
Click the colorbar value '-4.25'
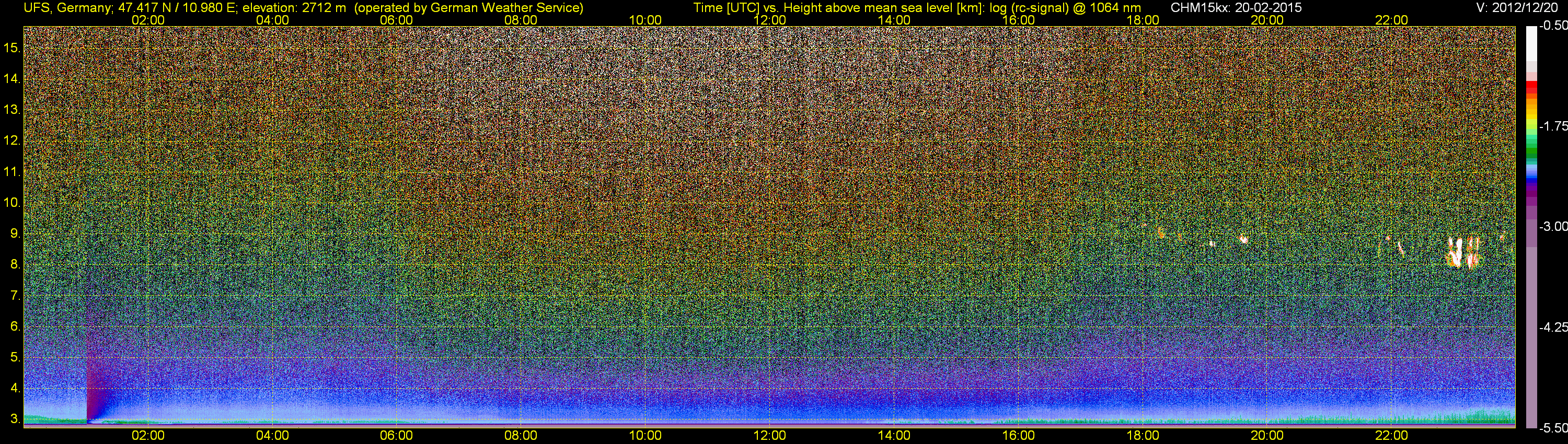1553,327
